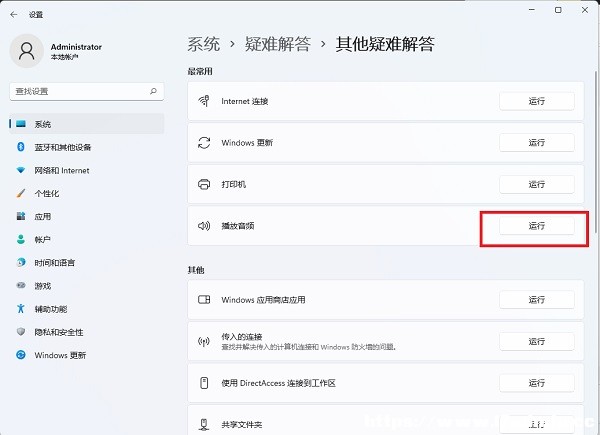Click the 打印机 printer icon
The image size is (600, 435).
[204, 184]
